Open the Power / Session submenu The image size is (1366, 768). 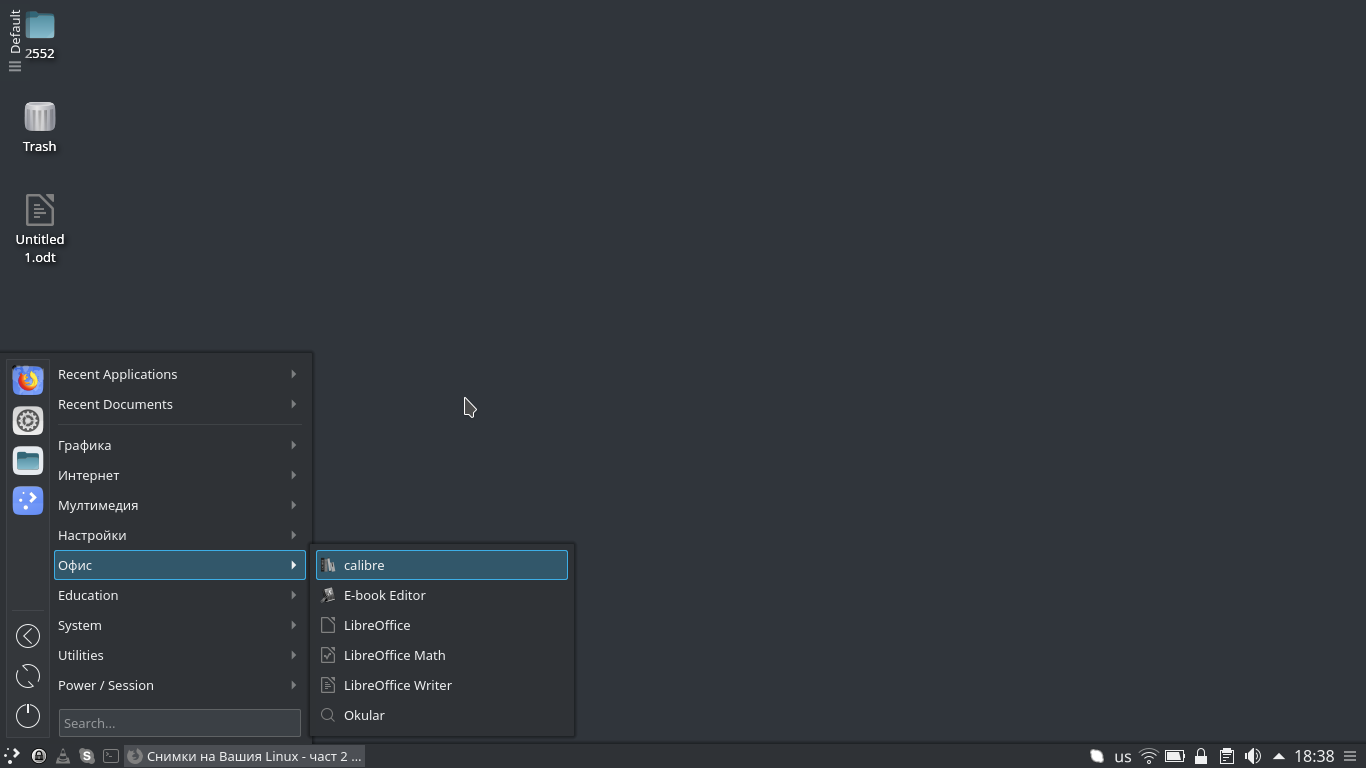[x=179, y=685]
